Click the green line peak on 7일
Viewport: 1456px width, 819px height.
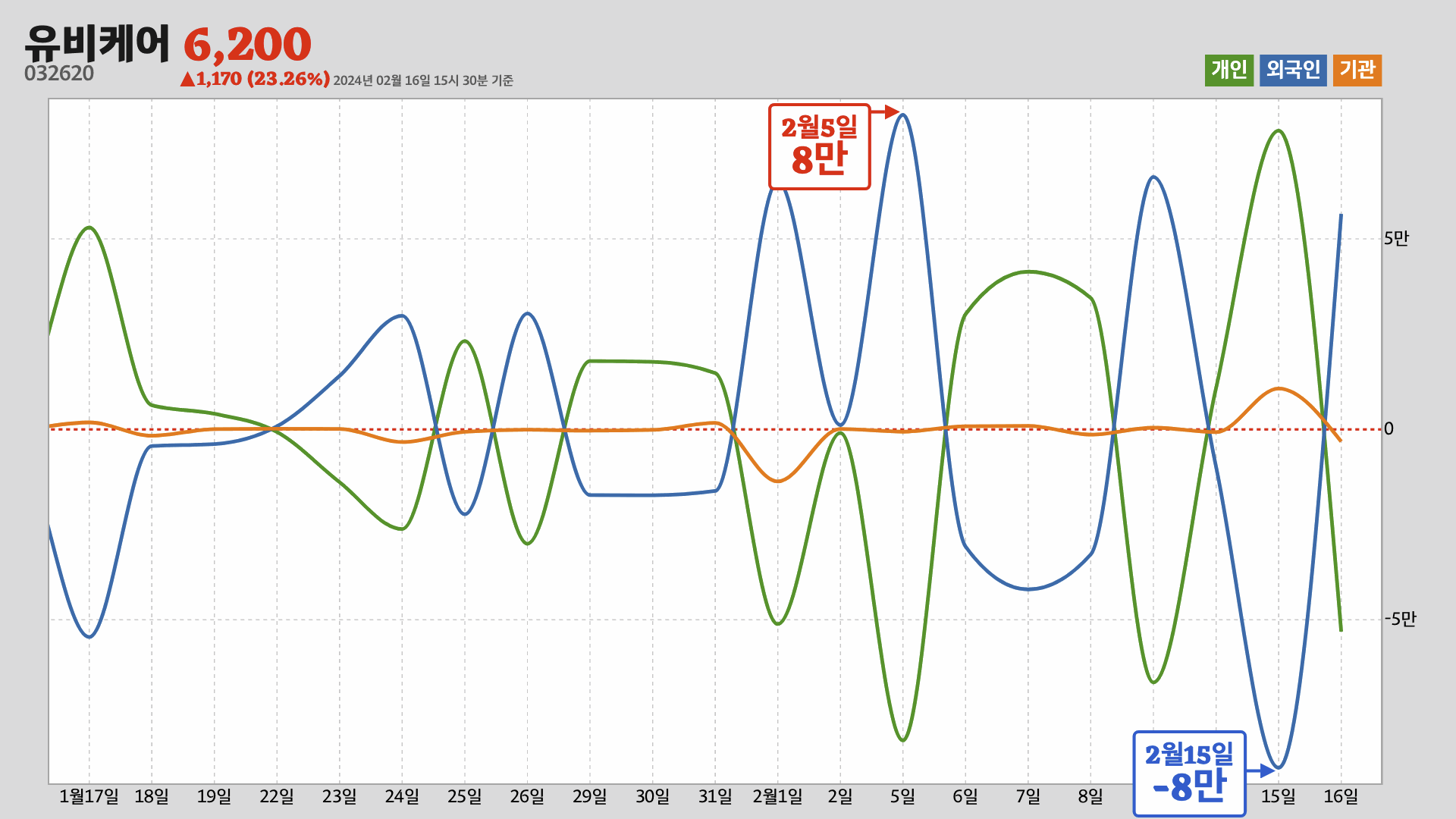[x=1028, y=271]
